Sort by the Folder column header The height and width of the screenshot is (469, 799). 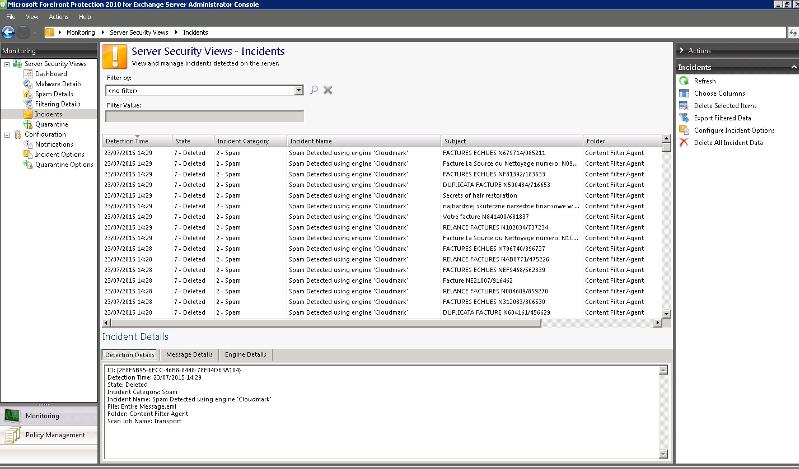622,141
